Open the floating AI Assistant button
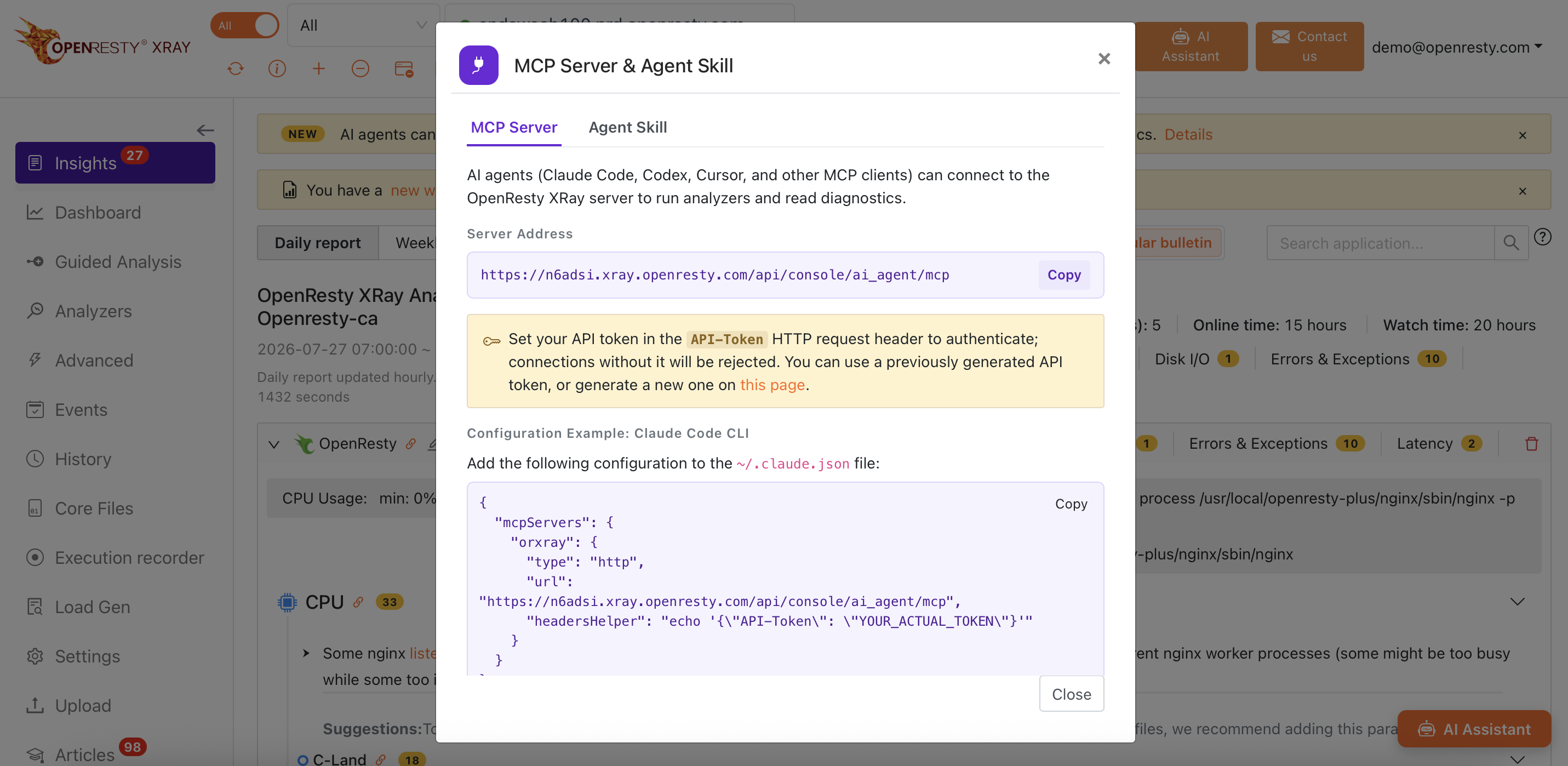This screenshot has height=766, width=1568. 1474,729
